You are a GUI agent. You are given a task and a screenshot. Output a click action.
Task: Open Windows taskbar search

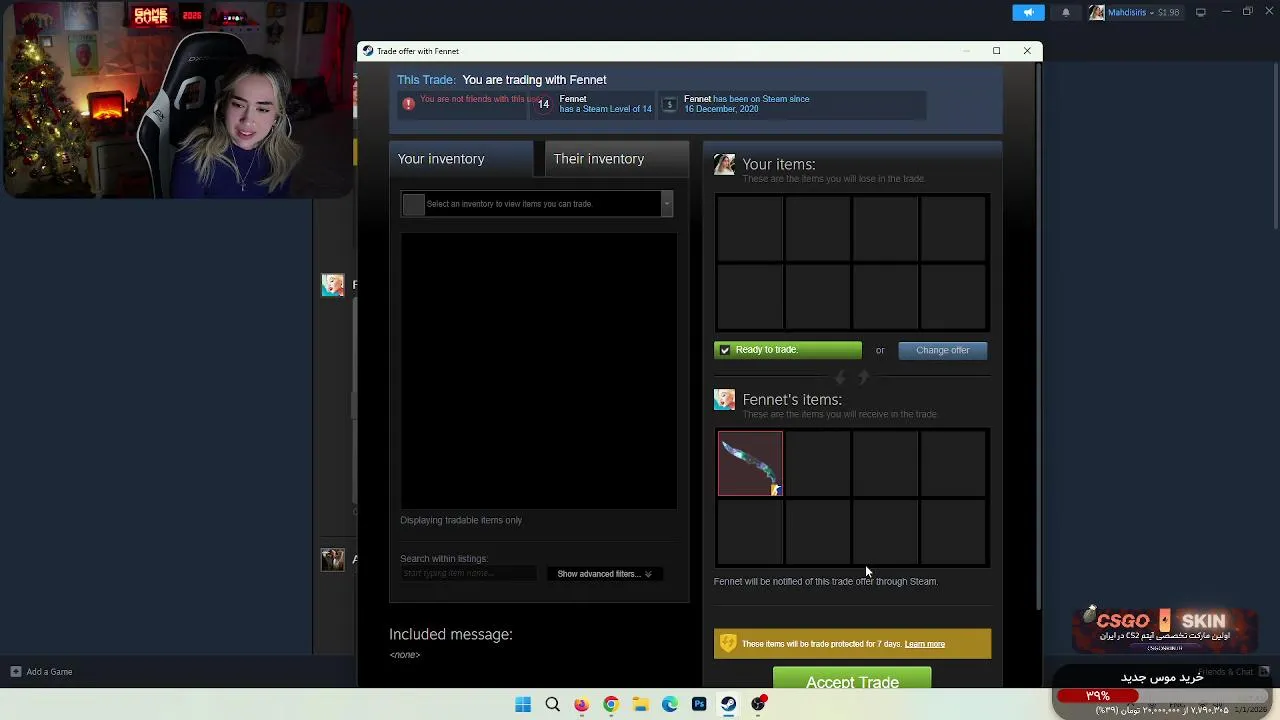(552, 704)
